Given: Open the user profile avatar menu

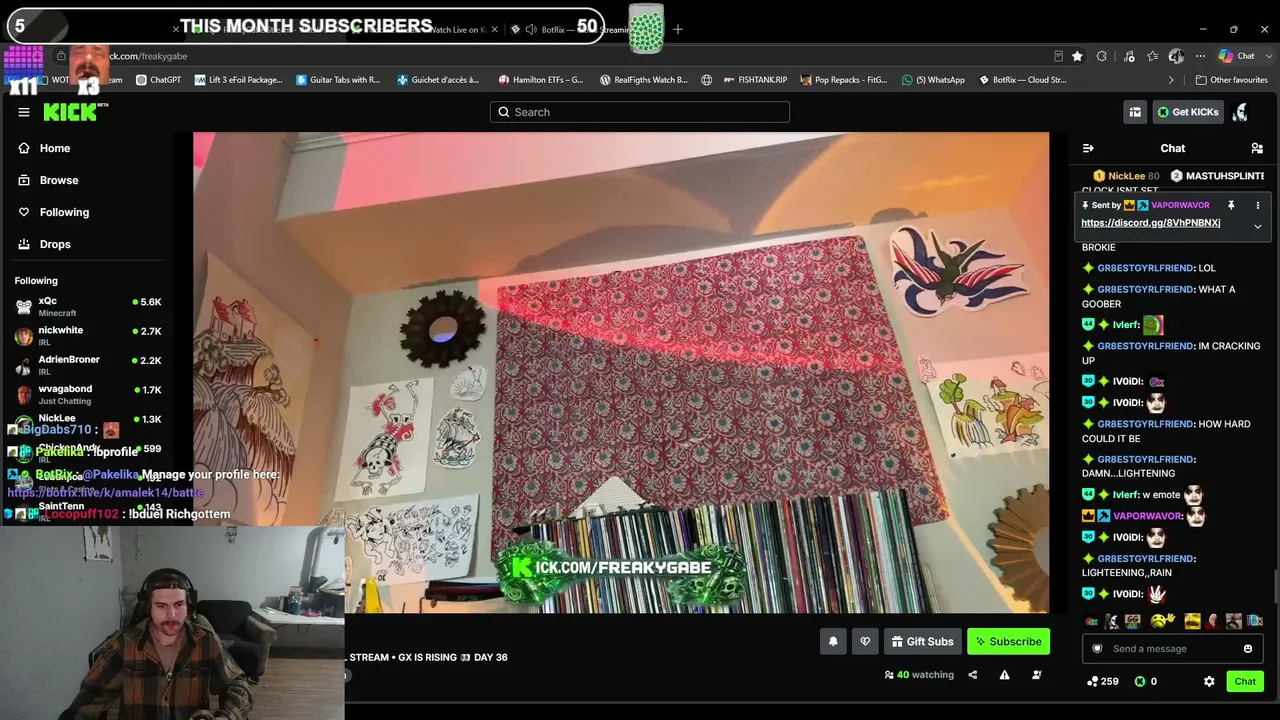Looking at the screenshot, I should click(x=1240, y=112).
